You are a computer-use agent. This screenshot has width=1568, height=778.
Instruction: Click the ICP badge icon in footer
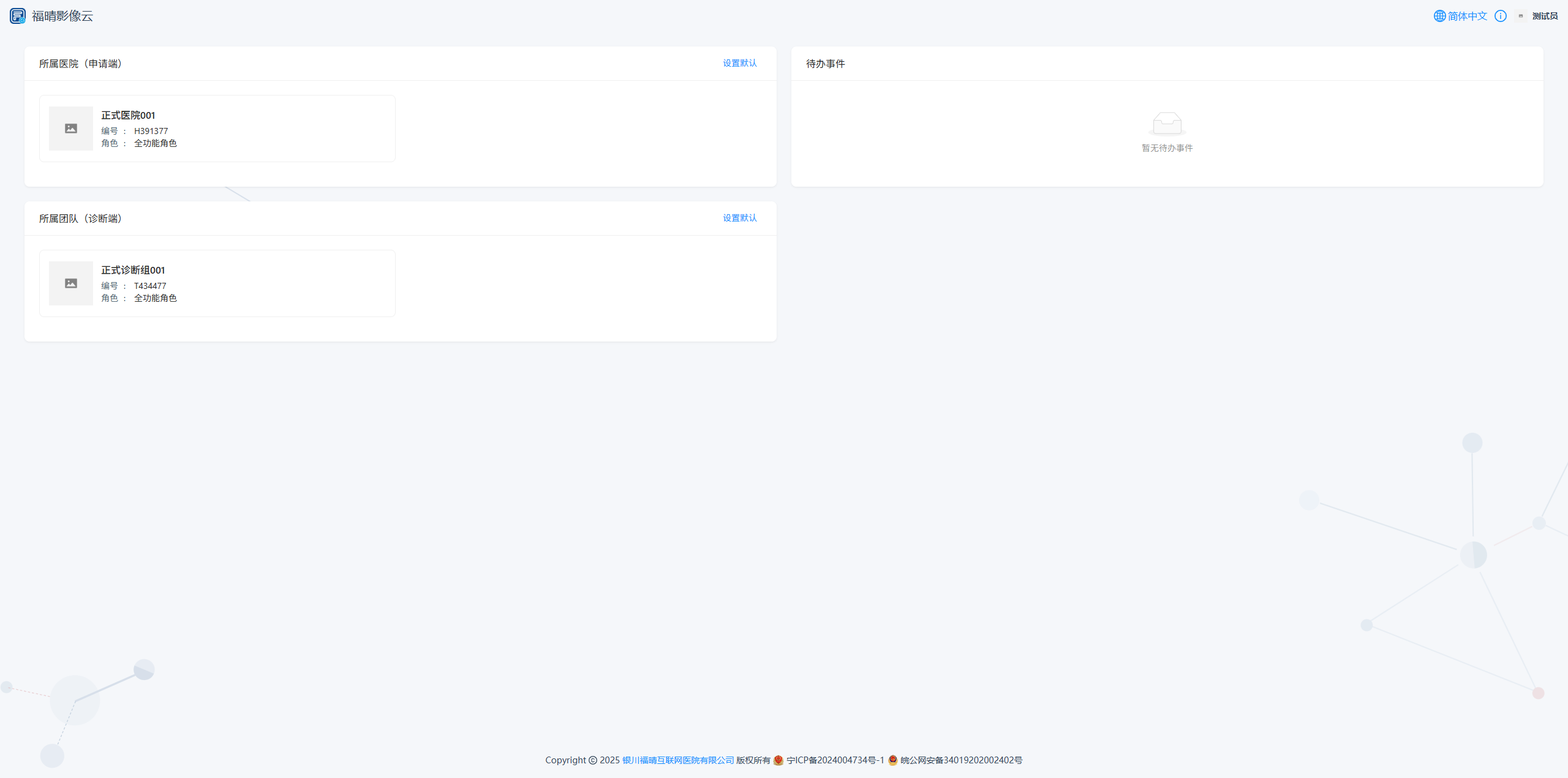[x=778, y=760]
